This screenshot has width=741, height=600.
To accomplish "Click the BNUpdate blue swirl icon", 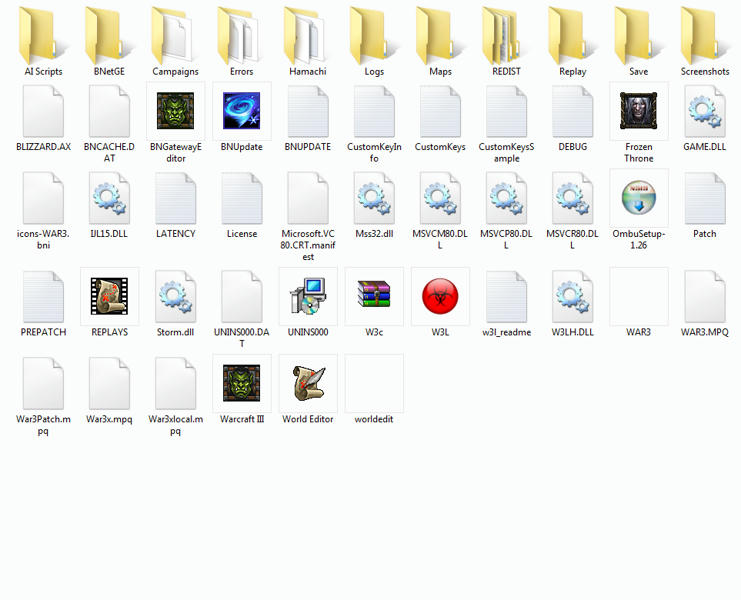I will click(241, 111).
